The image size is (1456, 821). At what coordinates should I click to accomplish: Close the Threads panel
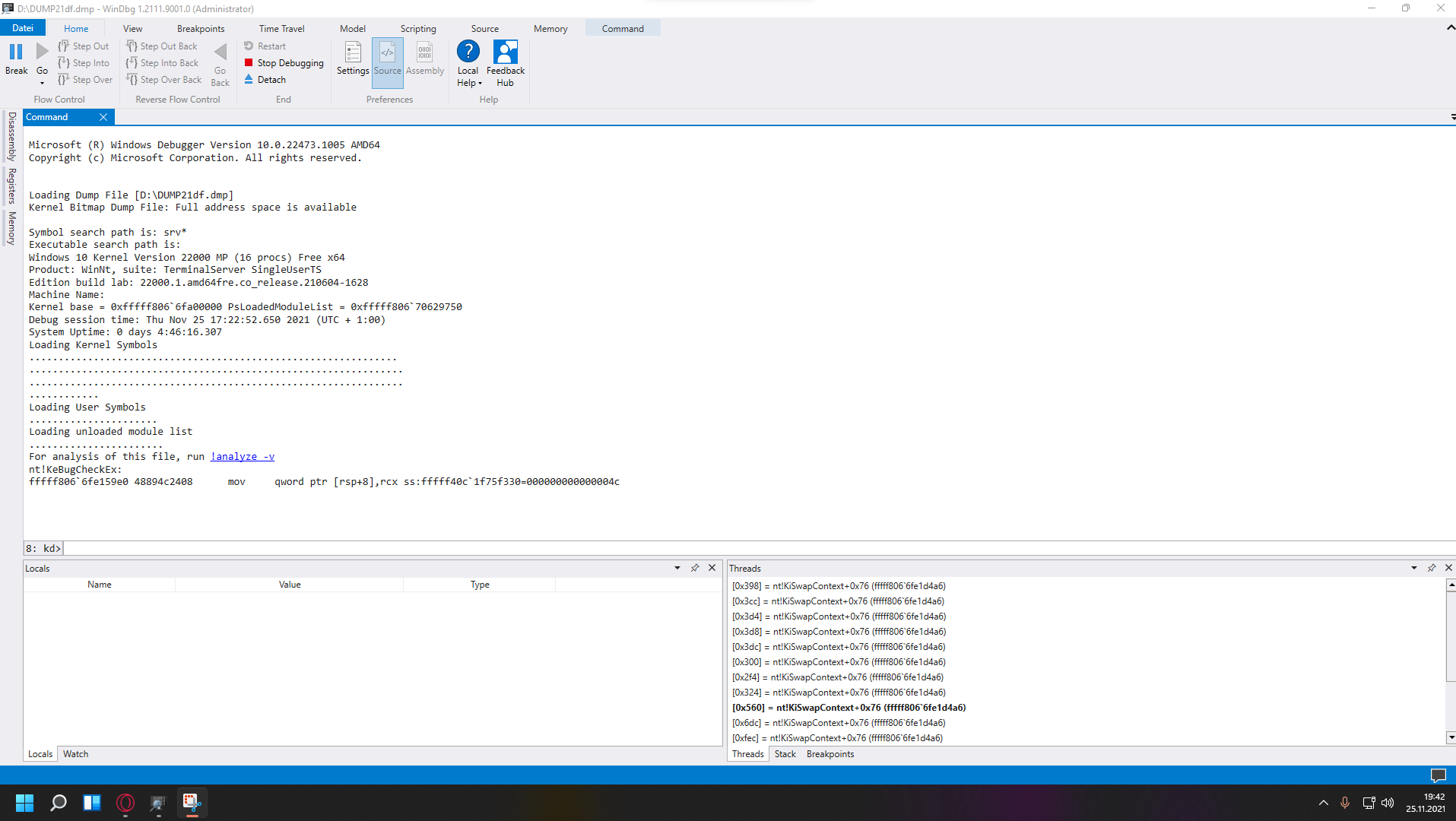click(x=1449, y=568)
